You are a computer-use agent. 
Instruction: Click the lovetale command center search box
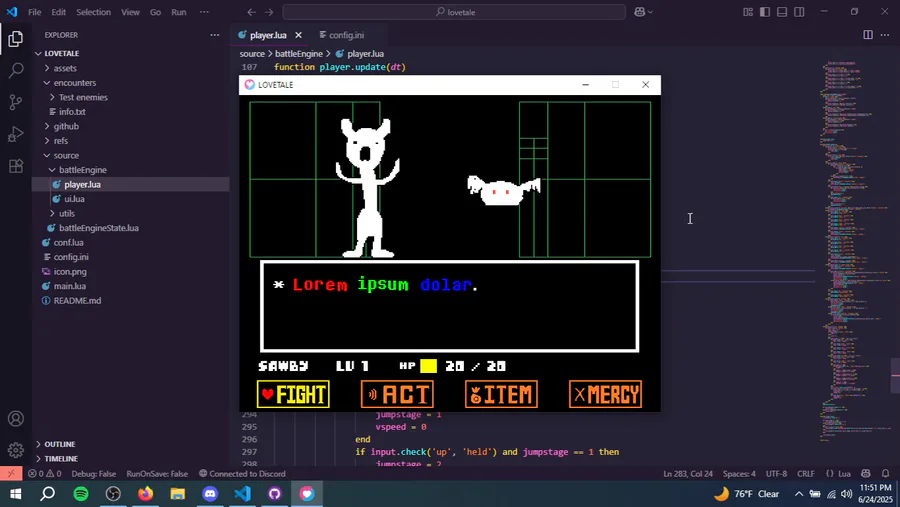[454, 12]
